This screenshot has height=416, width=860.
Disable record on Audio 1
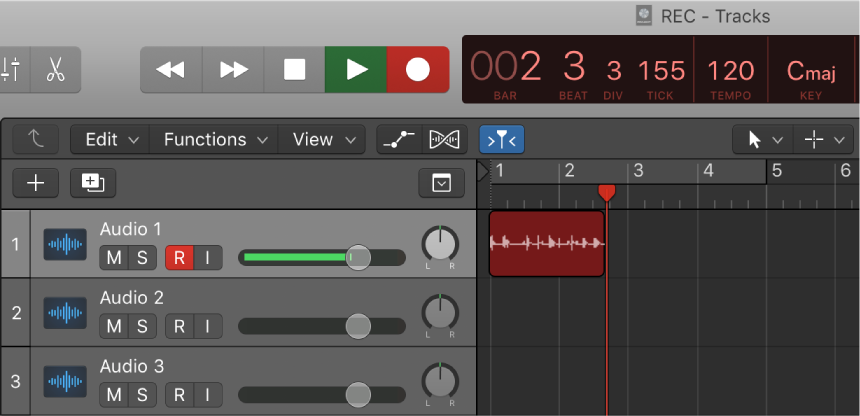tap(179, 257)
